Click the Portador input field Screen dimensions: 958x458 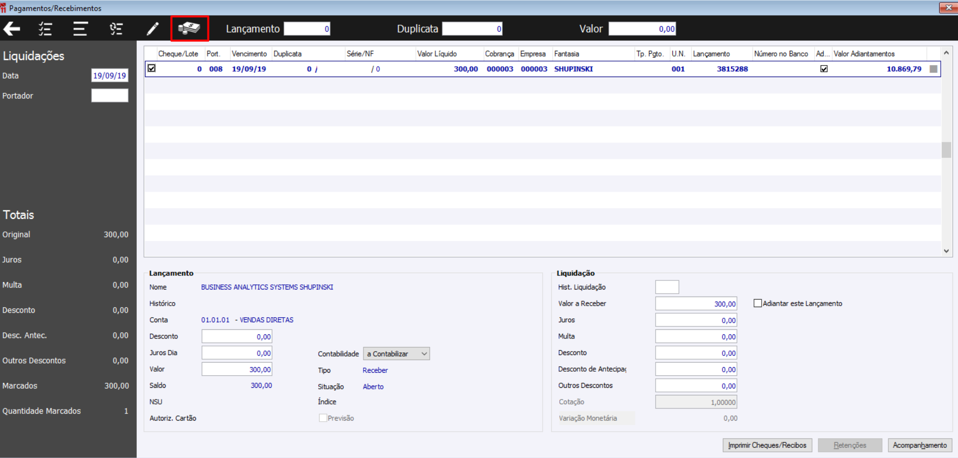(110, 95)
